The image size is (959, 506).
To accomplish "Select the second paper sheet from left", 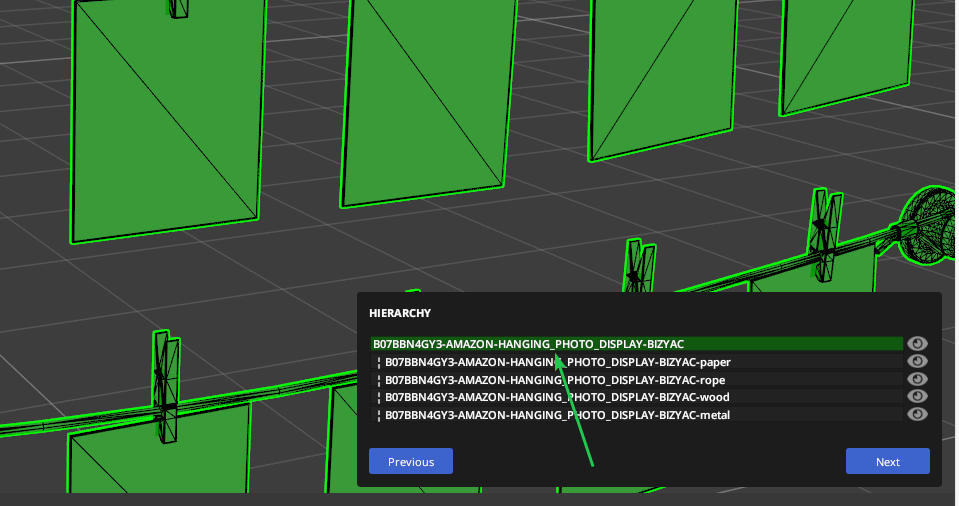I will tap(428, 101).
